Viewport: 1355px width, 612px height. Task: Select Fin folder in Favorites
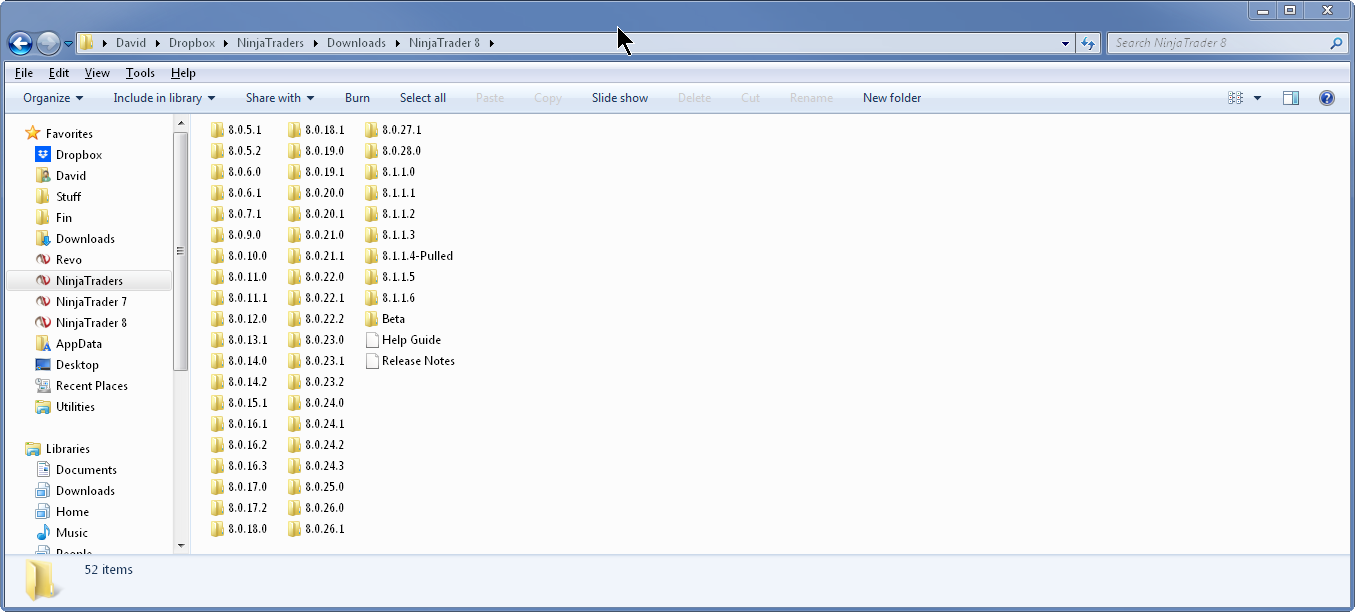click(x=64, y=218)
